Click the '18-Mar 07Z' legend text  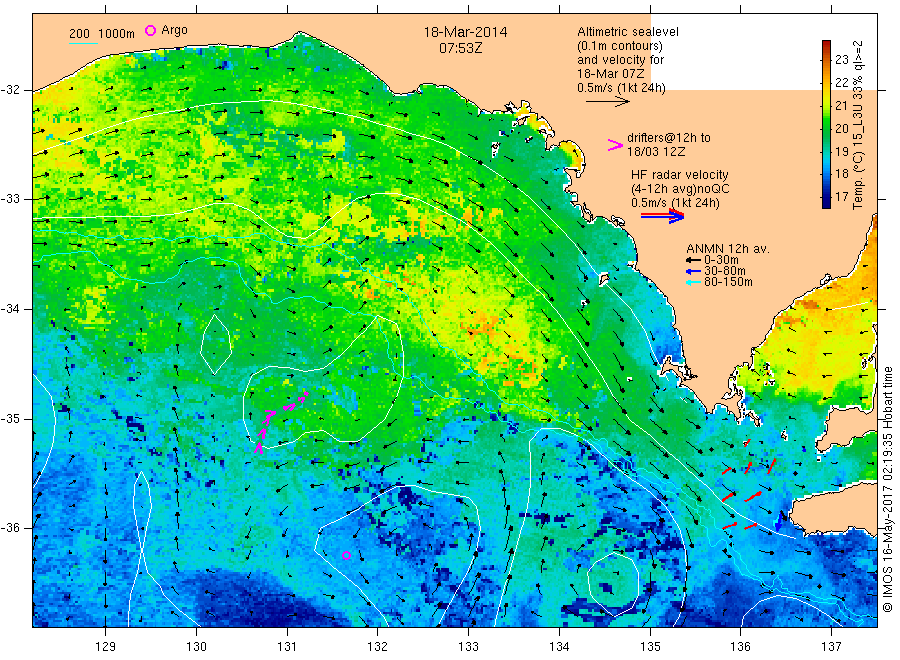tap(610, 73)
